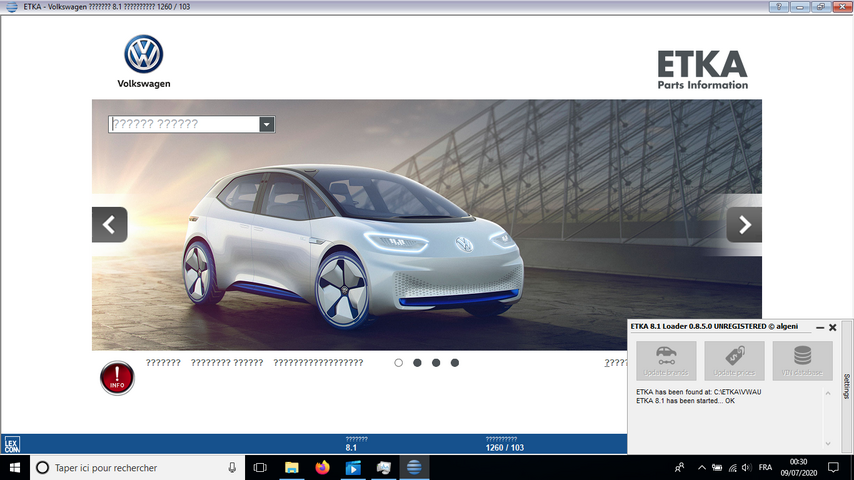Click the 'ETKA 8.1 has been started... OK' log line
This screenshot has height=480, width=854.
(685, 401)
